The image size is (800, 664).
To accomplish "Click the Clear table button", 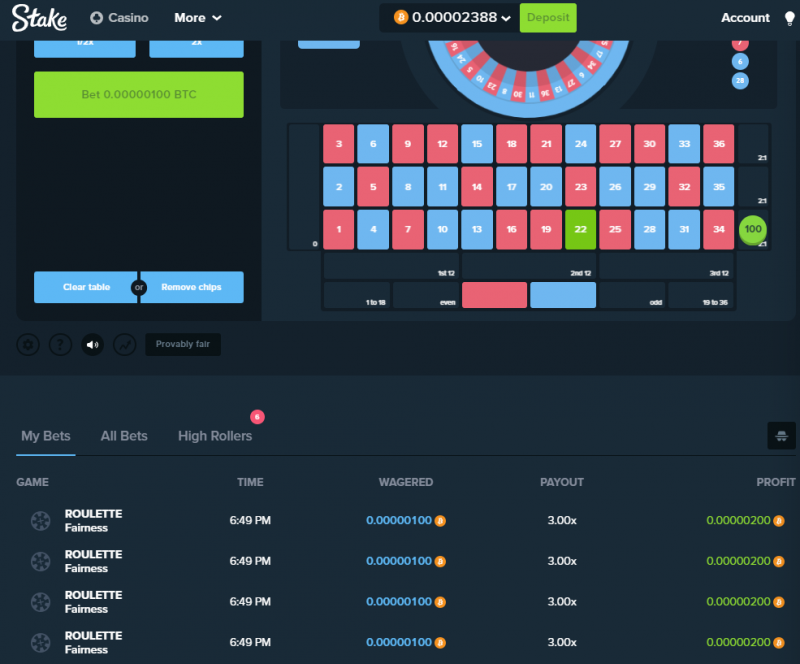I will tap(86, 287).
